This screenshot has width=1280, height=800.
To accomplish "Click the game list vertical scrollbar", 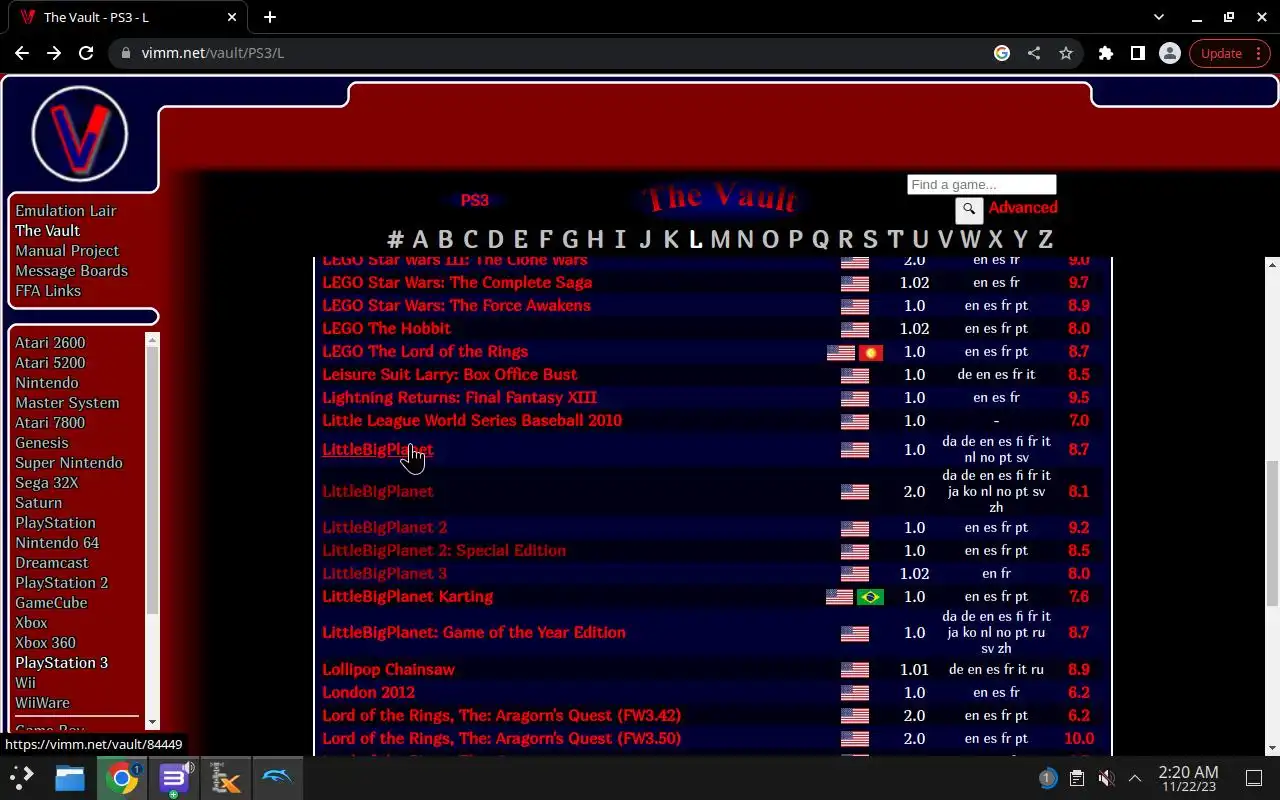I will [x=1272, y=532].
